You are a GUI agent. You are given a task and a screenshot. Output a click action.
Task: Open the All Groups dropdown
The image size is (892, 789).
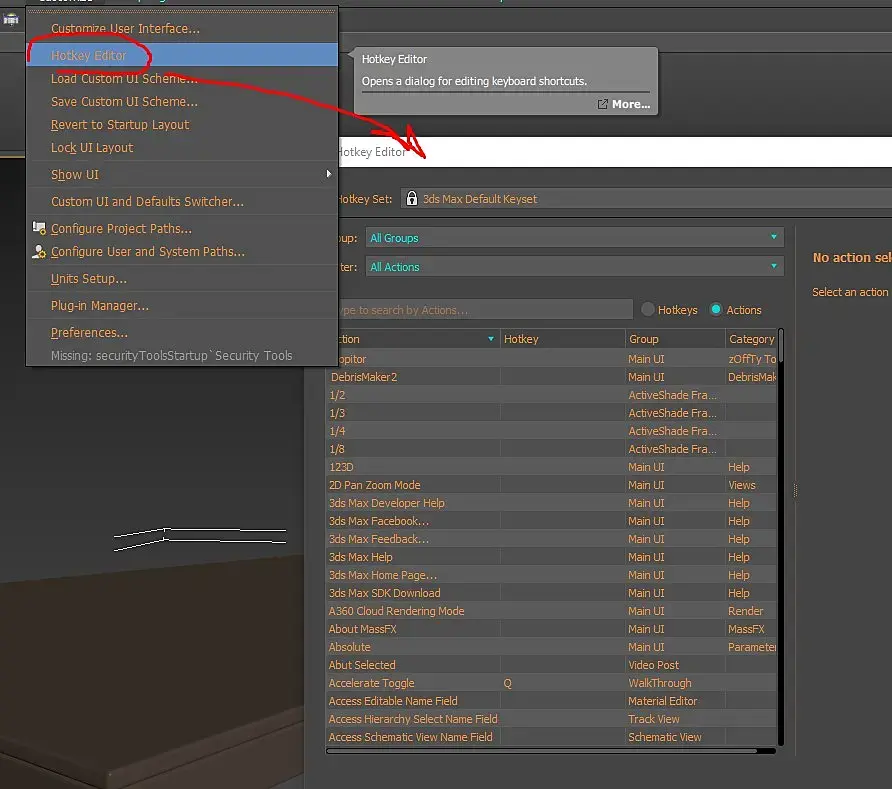(x=575, y=238)
